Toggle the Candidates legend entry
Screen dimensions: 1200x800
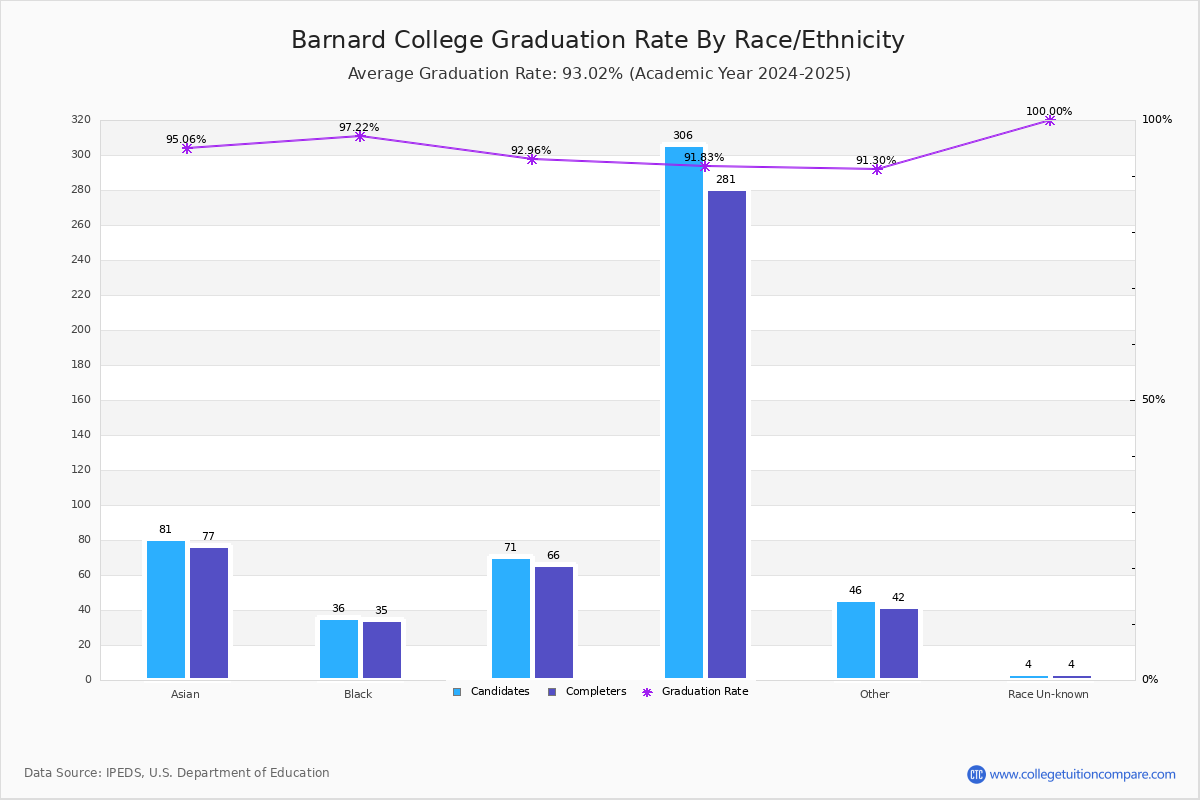click(x=491, y=692)
